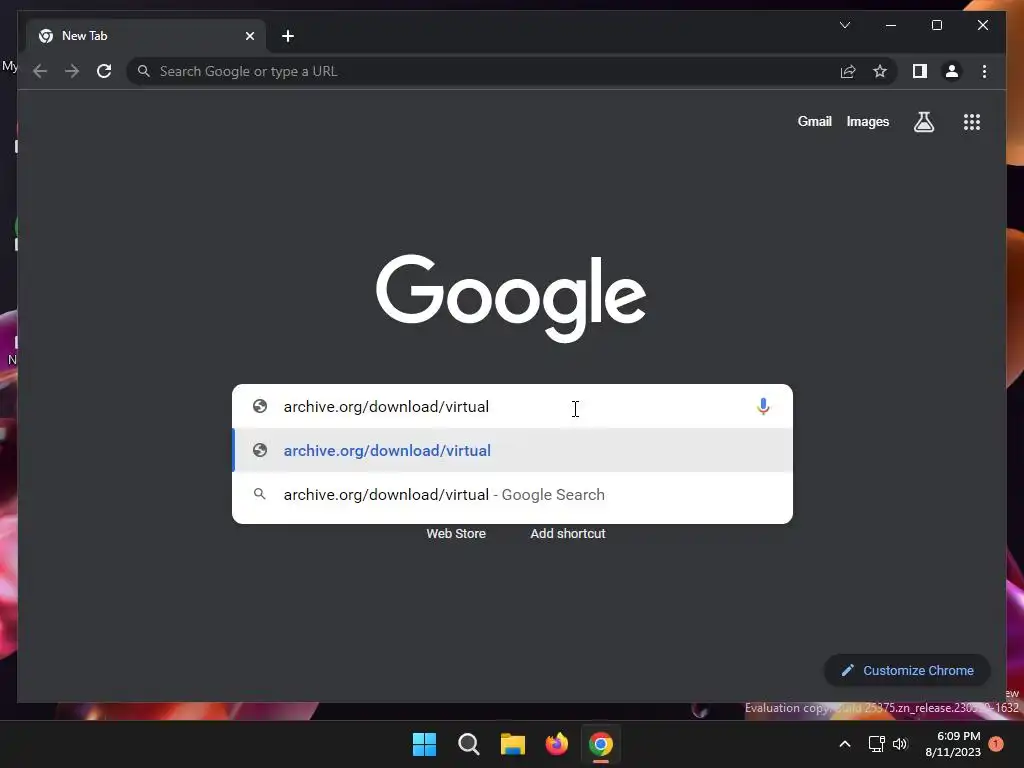Open the Search Labs flask icon
Screen dimensions: 1024x768
point(923,121)
